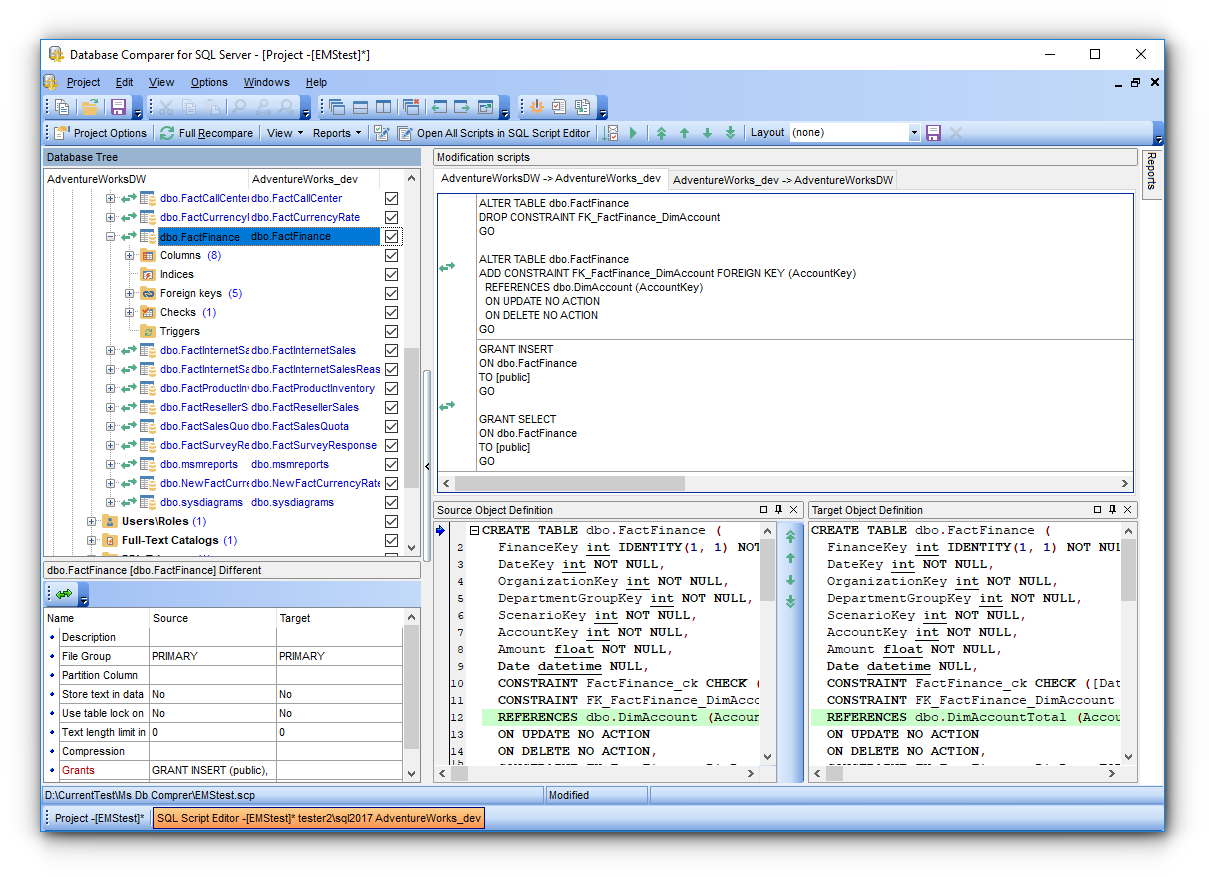Screen dimensions: 1209x877
Task: Click the Cascade windows icon
Action: [337, 107]
